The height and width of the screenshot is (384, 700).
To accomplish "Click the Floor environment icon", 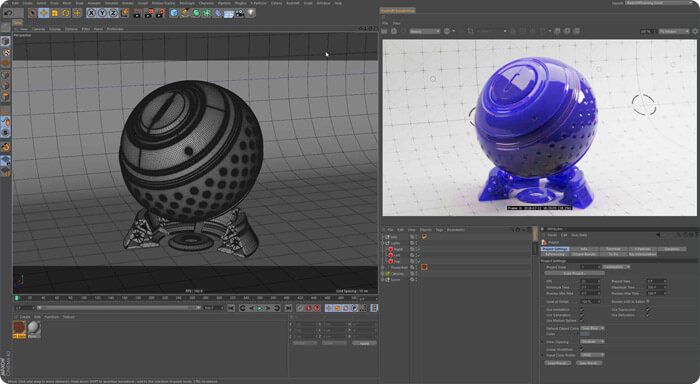I will tap(229, 14).
